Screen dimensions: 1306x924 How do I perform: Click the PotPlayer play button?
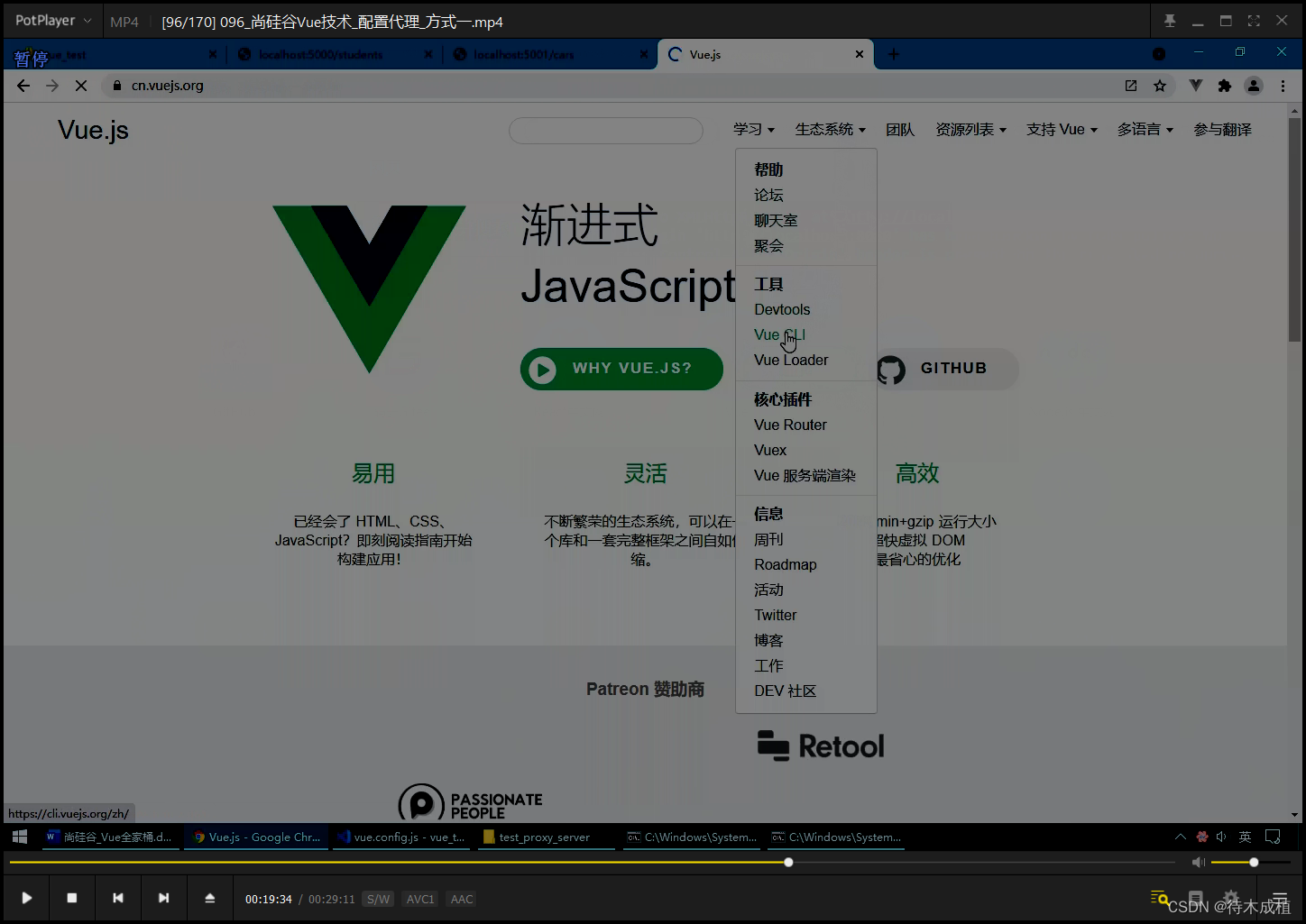(26, 898)
